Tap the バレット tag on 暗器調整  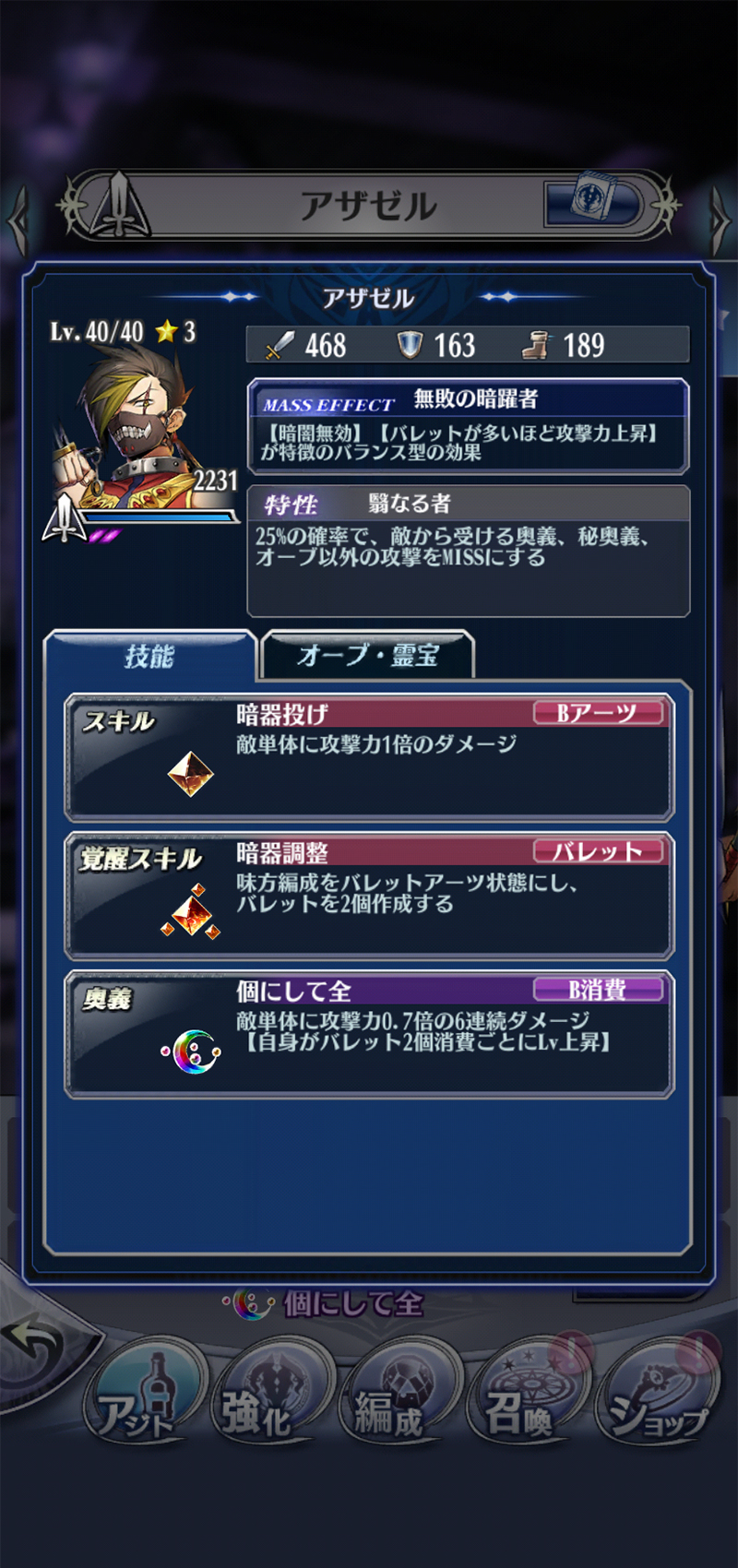(598, 851)
